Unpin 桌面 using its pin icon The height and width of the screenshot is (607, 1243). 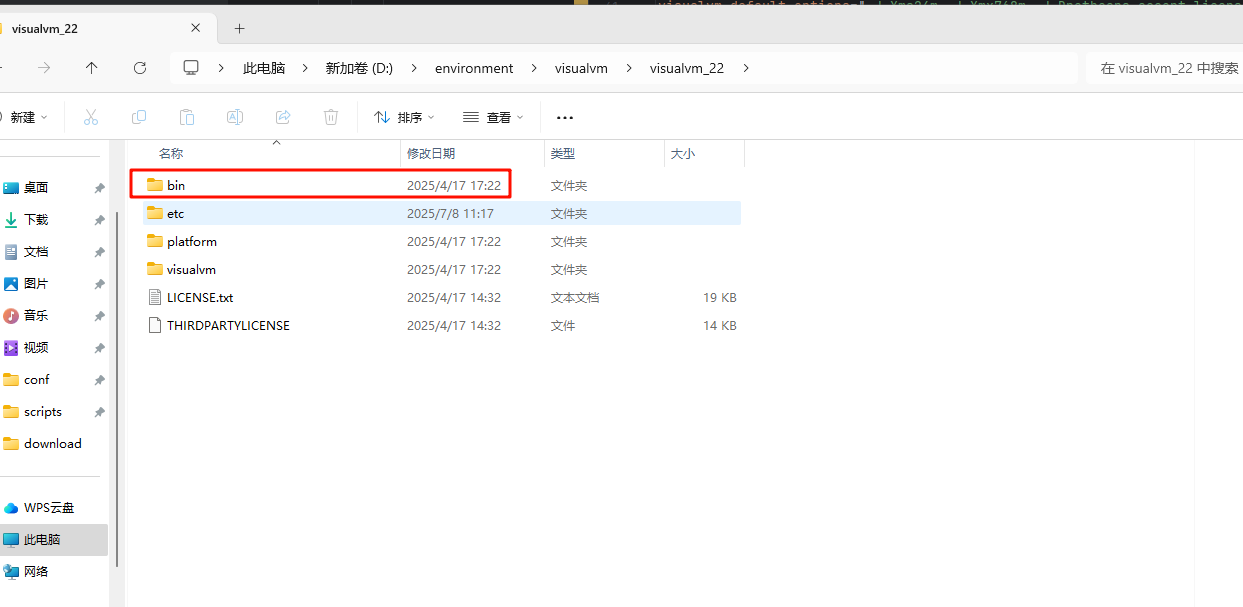point(99,188)
